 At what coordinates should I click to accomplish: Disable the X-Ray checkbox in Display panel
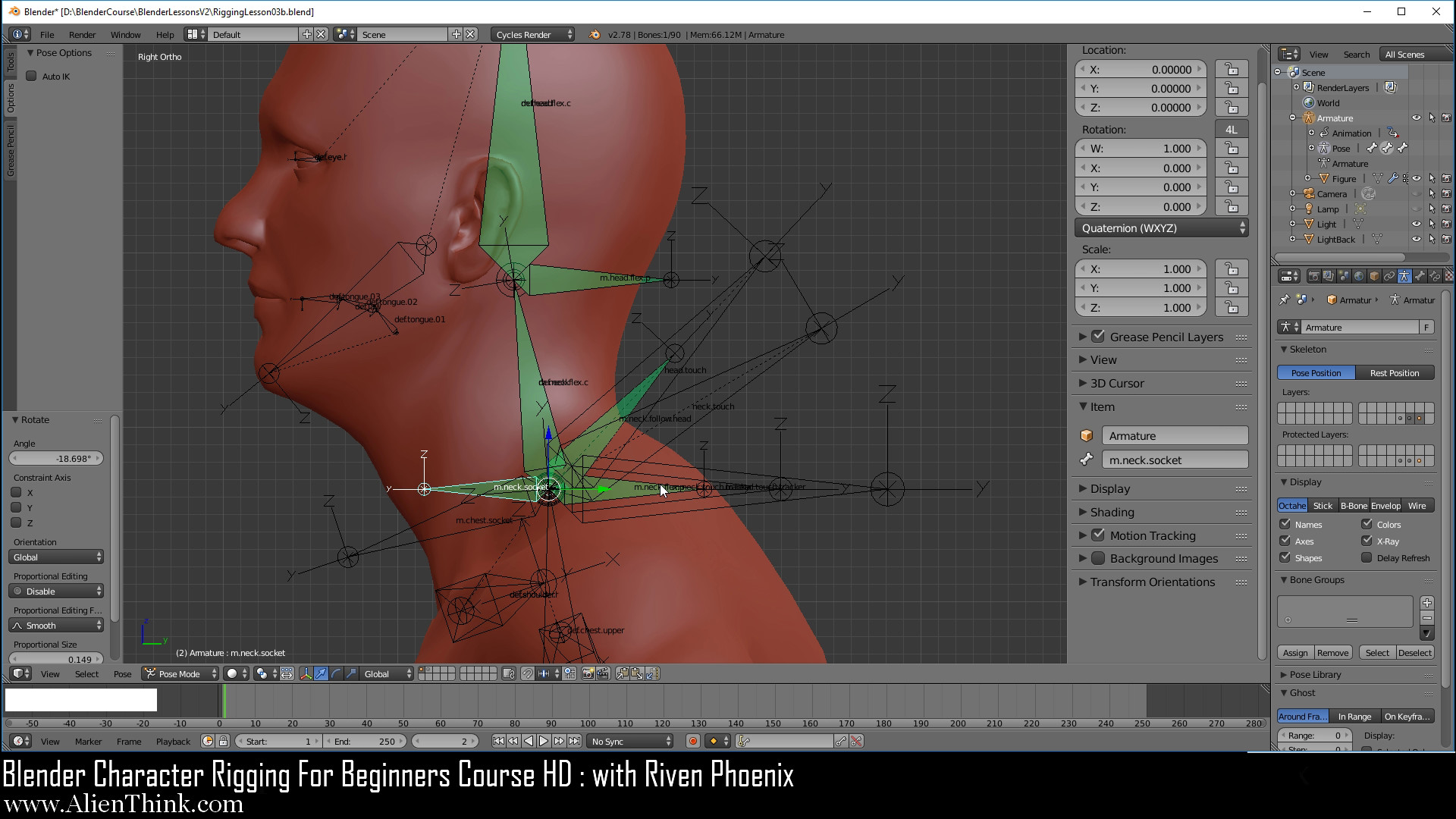tap(1367, 541)
